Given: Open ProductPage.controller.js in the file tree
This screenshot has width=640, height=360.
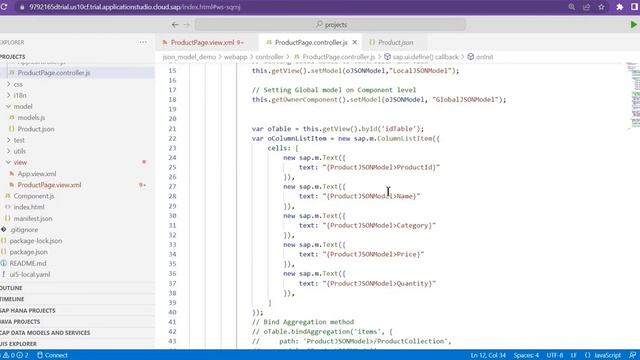Looking at the screenshot, I should pos(53,73).
